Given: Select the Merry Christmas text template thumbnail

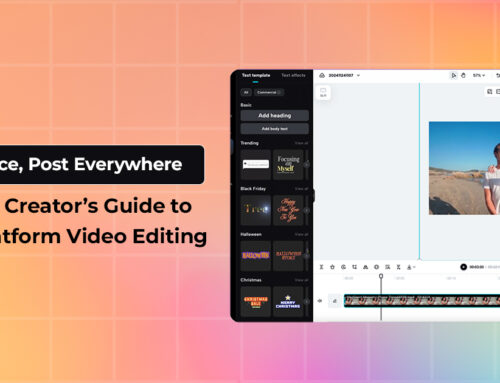Looking at the screenshot, I should tap(288, 302).
